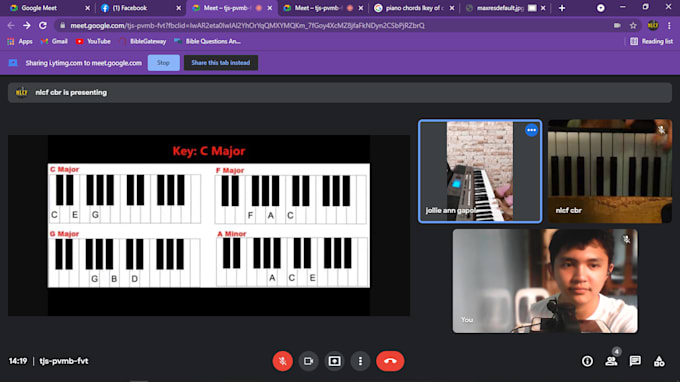Click the address bar URL
The height and width of the screenshot is (382, 680).
point(247,26)
